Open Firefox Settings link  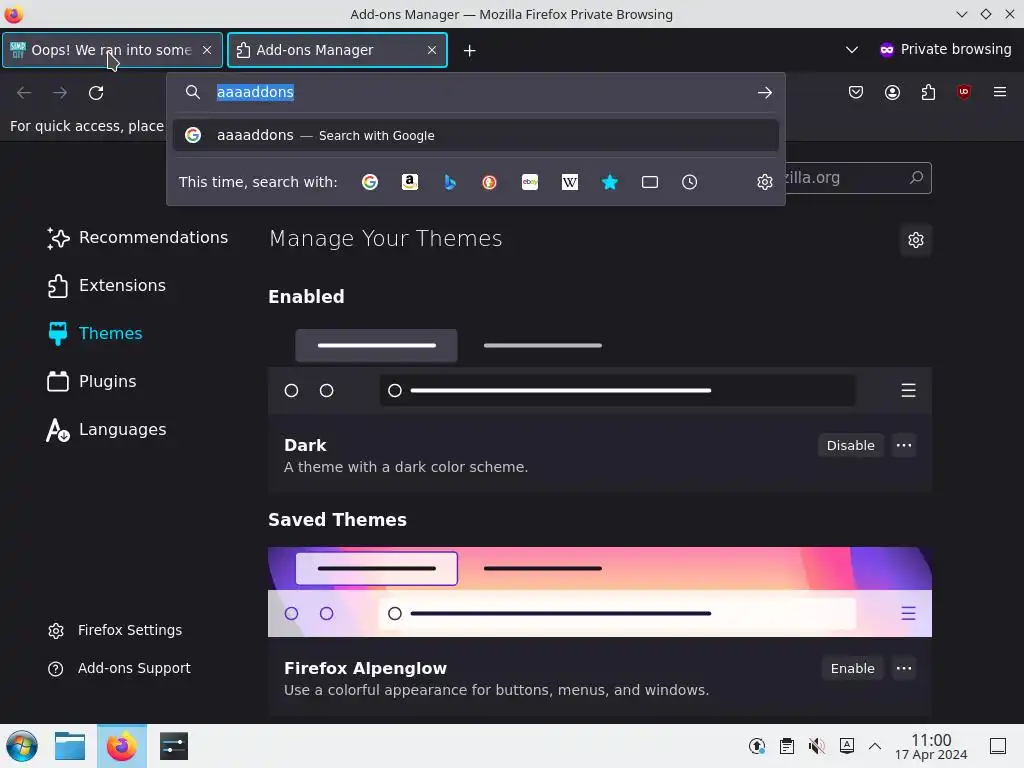pyautogui.click(x=115, y=630)
